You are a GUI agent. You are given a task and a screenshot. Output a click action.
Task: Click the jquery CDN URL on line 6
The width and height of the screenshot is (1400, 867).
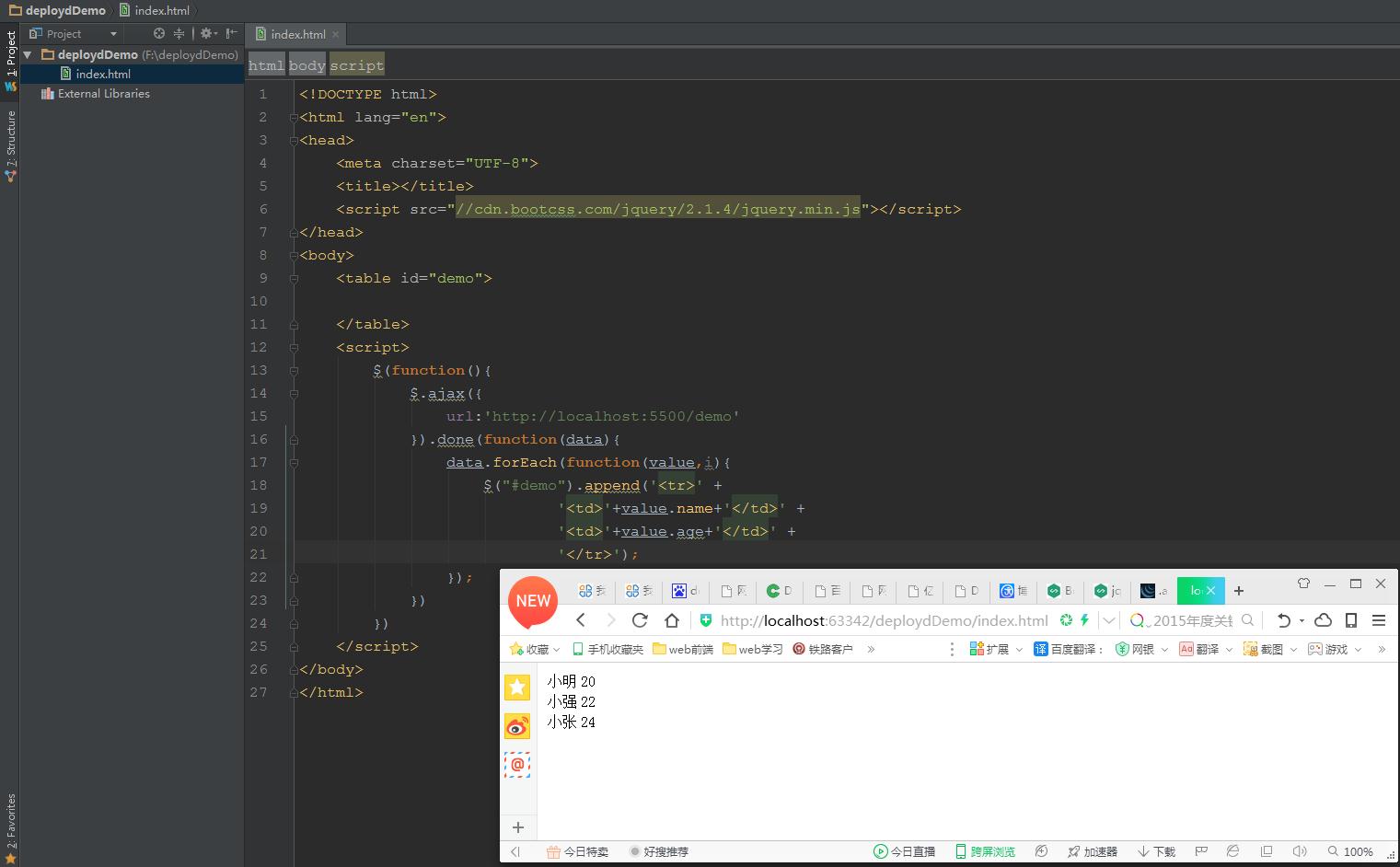[658, 209]
